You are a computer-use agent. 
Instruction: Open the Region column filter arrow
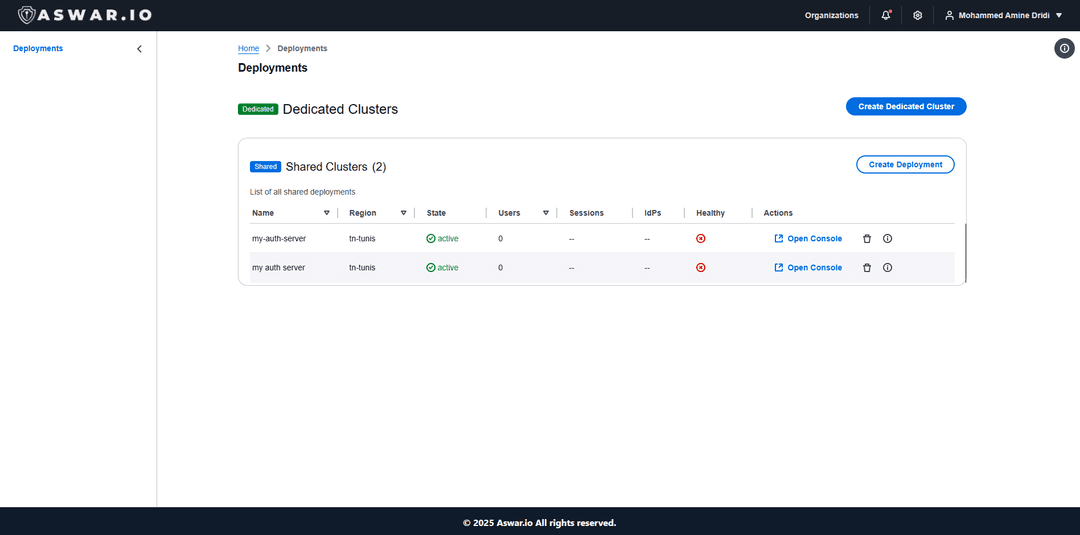point(404,213)
